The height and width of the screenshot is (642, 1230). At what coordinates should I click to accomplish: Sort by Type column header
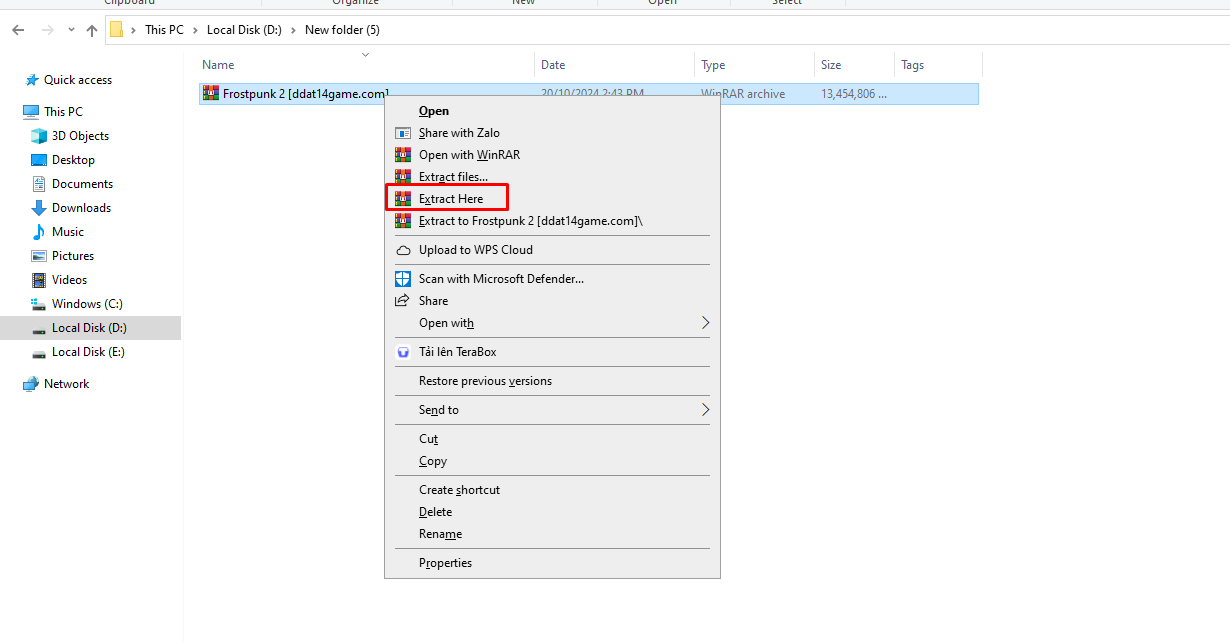(713, 65)
